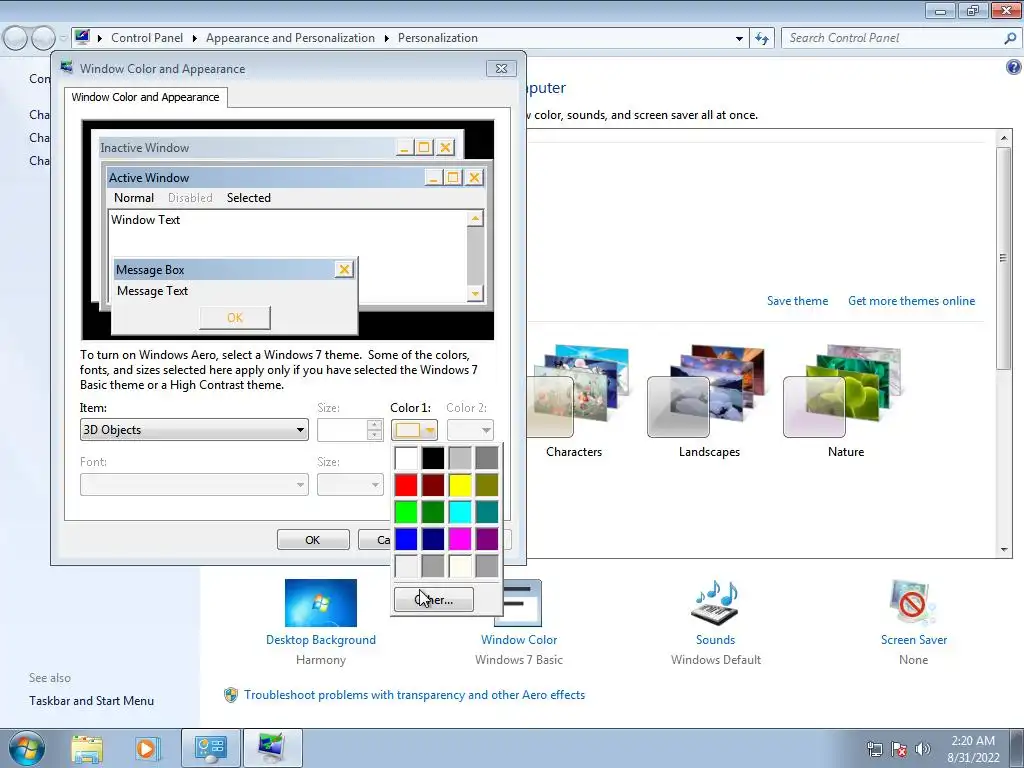Viewport: 1024px width, 768px height.
Task: Click scroll down arrow in themes list
Action: pyautogui.click(x=1004, y=550)
